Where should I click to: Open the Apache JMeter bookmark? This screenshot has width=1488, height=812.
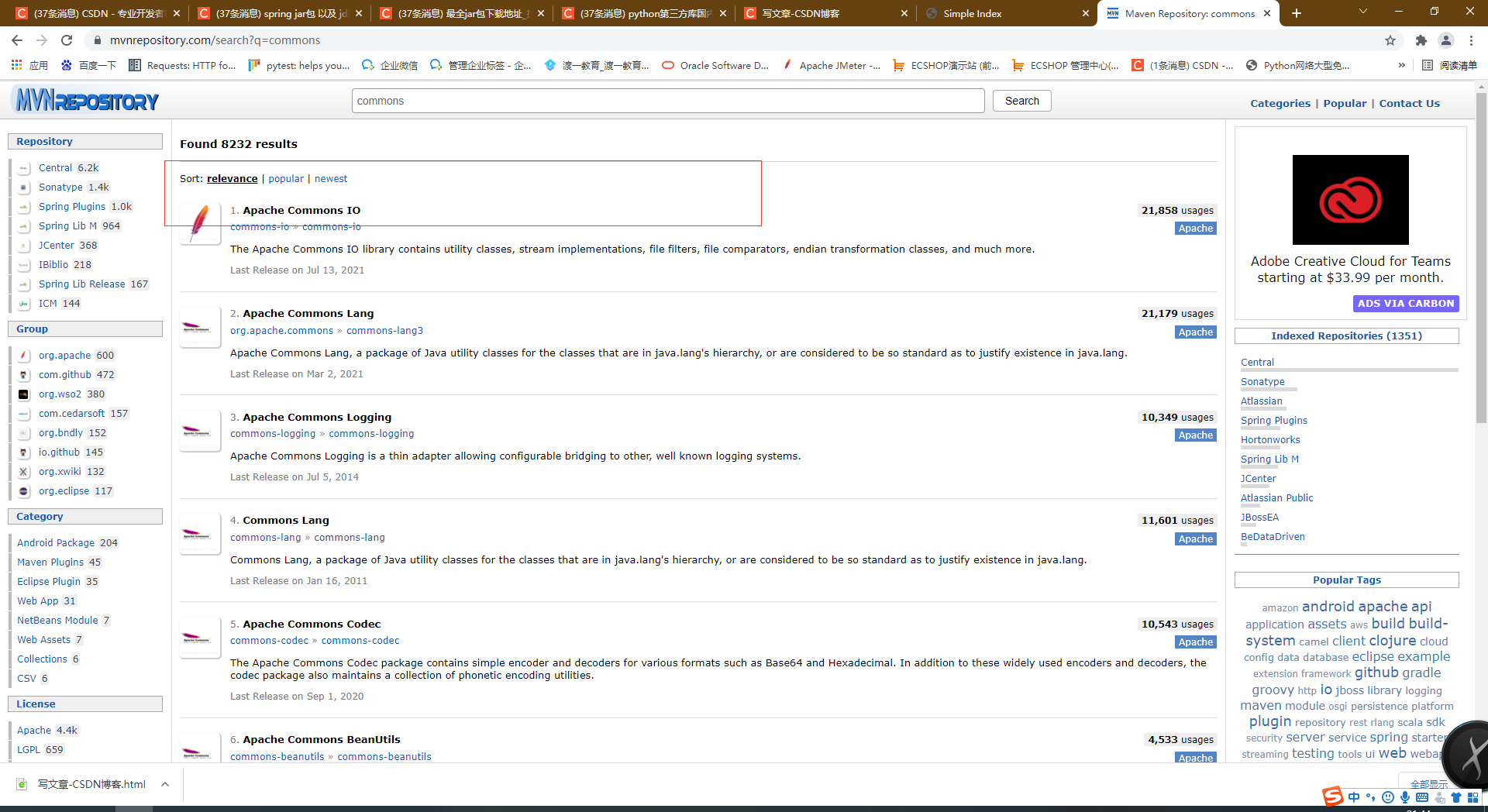[831, 66]
